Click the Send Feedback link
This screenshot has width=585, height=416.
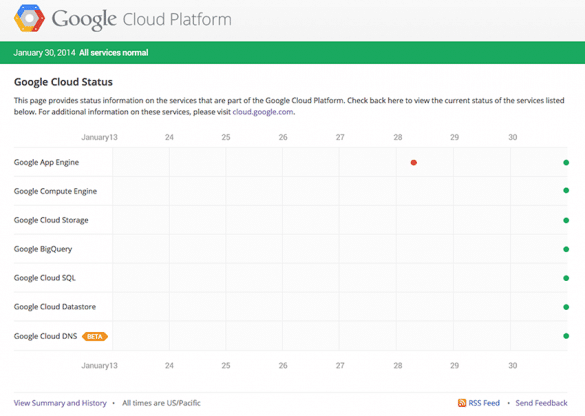tap(541, 403)
